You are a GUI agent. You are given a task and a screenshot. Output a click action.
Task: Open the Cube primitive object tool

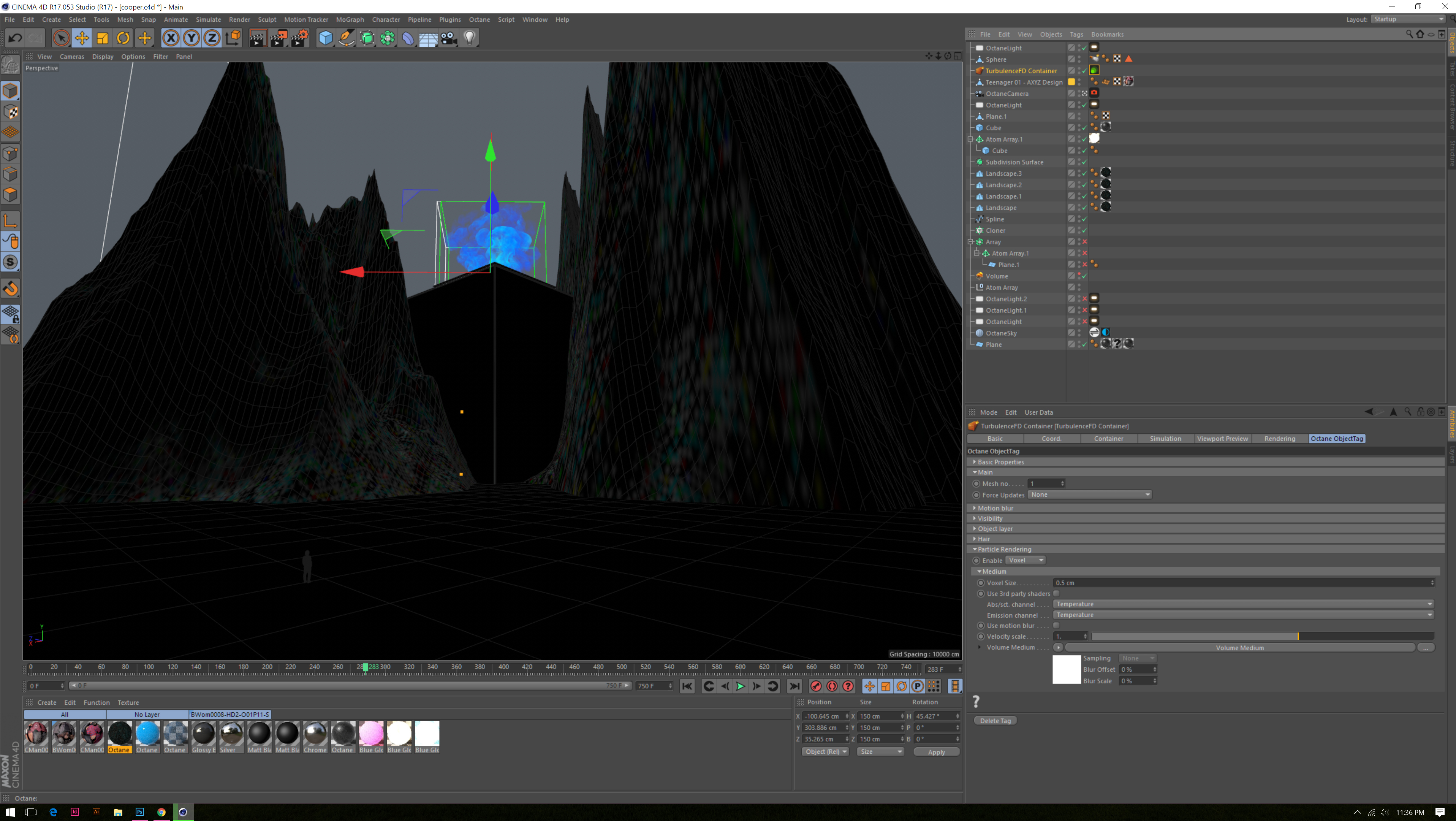pyautogui.click(x=326, y=38)
